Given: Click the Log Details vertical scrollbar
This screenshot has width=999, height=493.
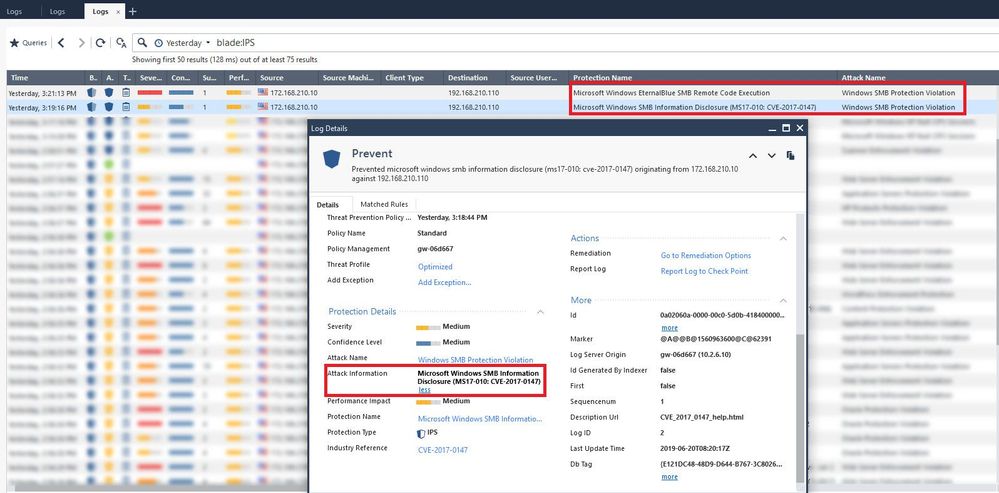Looking at the screenshot, I should click(x=800, y=408).
